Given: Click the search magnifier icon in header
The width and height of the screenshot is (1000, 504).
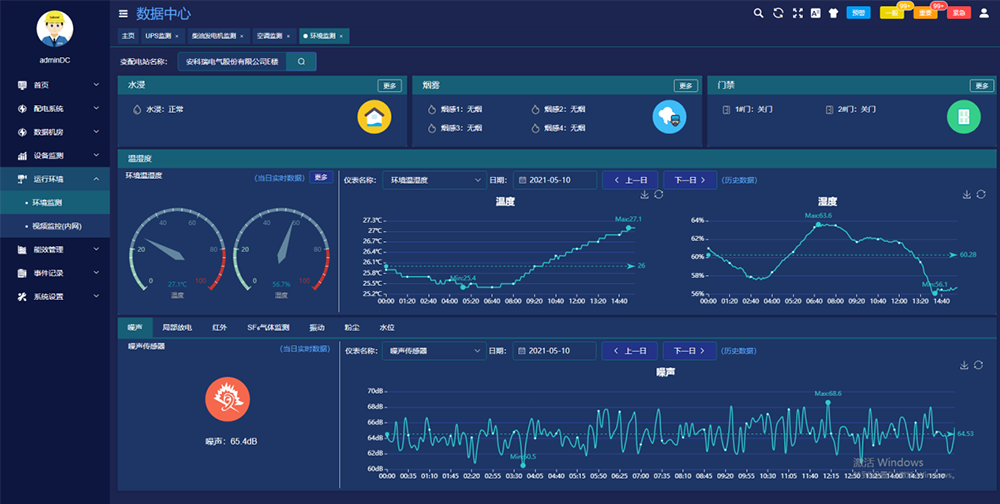Looking at the screenshot, I should [x=760, y=13].
